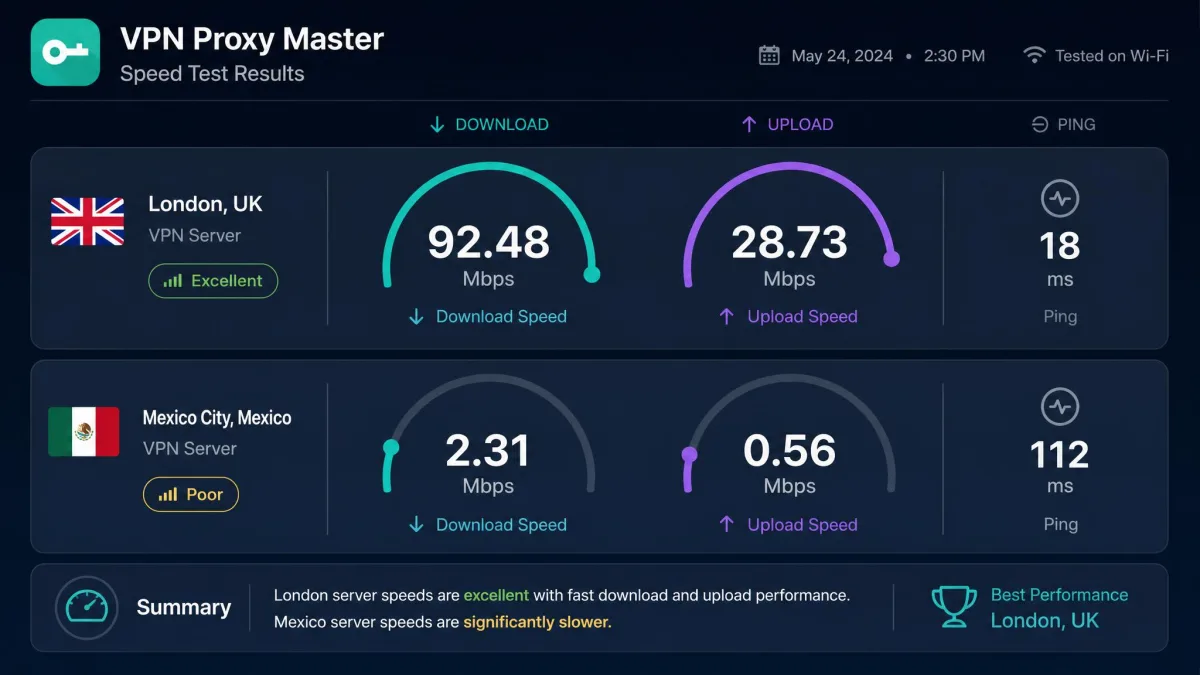Click the download arrow in DOWNLOAD header
This screenshot has height=675, width=1200.
[437, 125]
